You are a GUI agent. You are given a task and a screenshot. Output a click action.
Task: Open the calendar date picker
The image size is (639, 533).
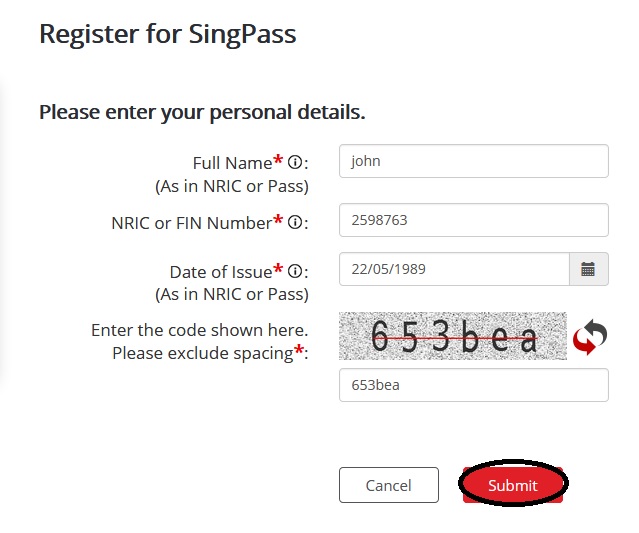pyautogui.click(x=588, y=268)
